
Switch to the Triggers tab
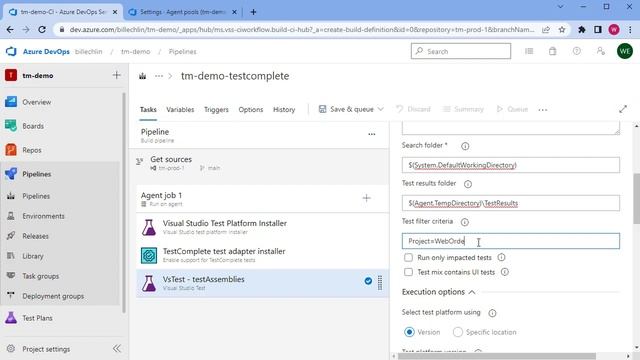216,109
